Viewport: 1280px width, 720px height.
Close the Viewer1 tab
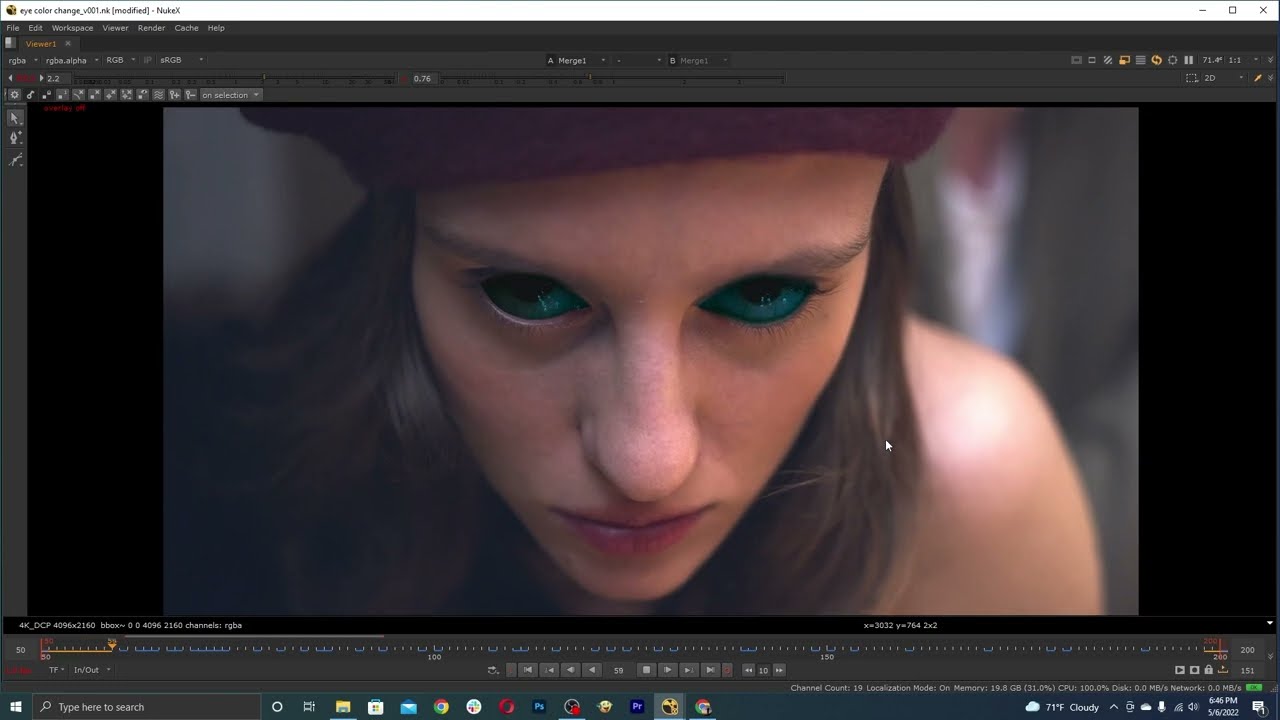tap(68, 44)
